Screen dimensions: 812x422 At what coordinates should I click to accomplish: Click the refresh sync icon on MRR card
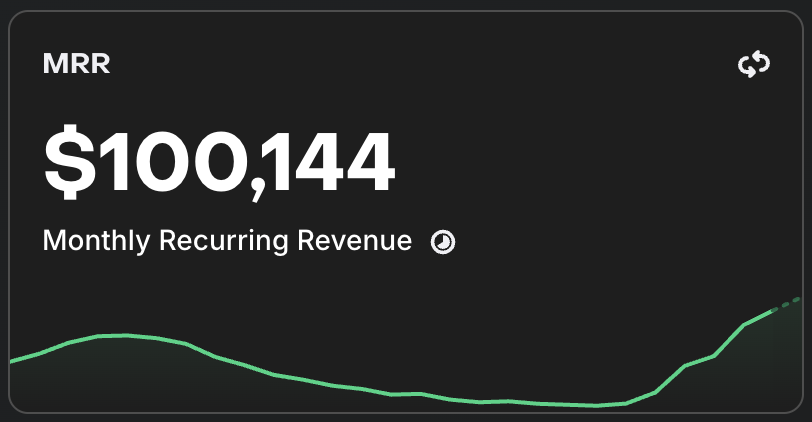click(754, 64)
